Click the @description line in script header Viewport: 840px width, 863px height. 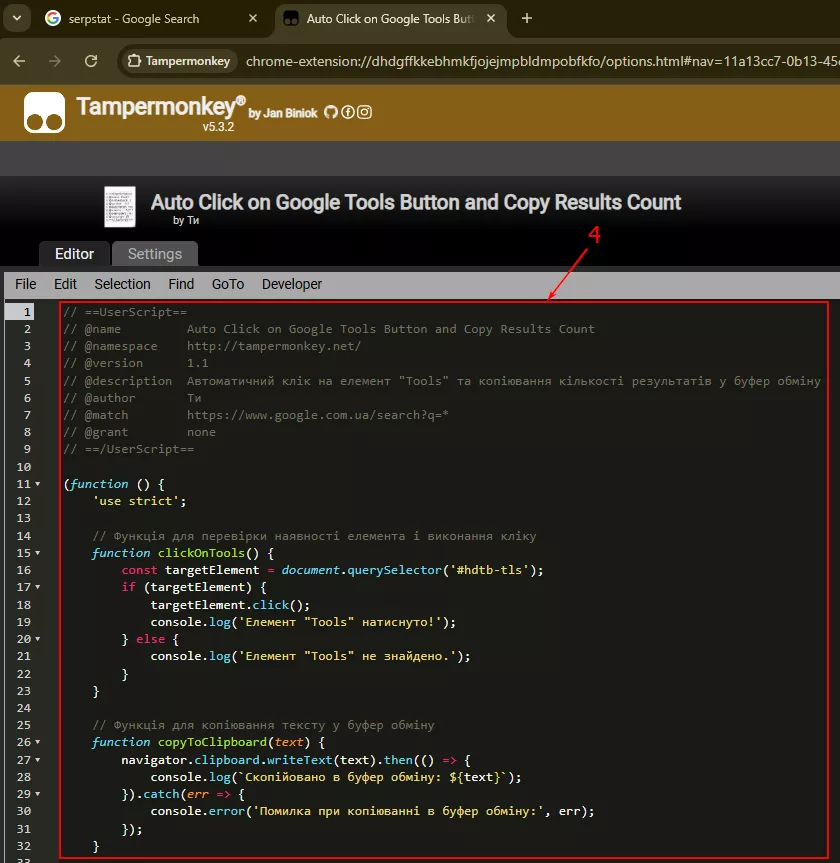pyautogui.click(x=441, y=381)
